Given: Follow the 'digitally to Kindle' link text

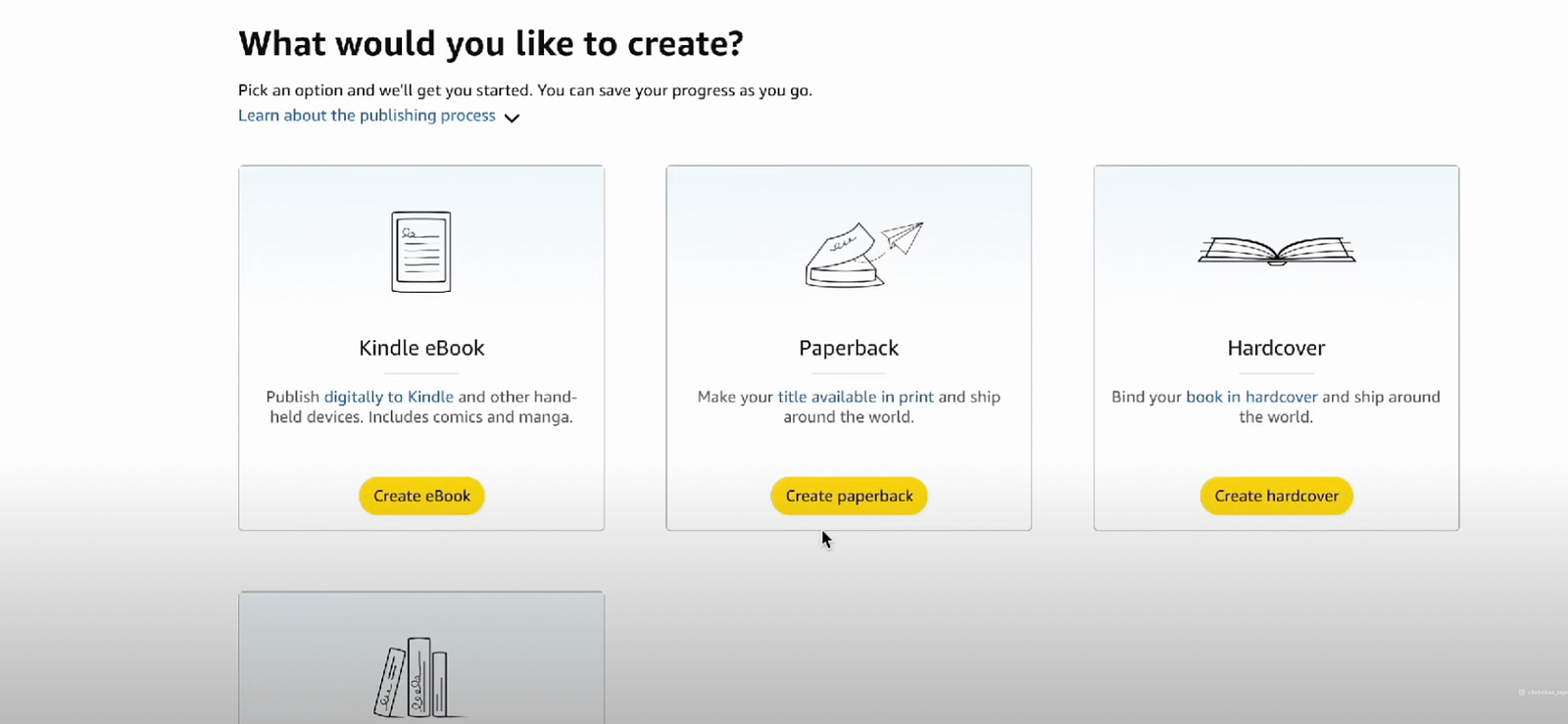Looking at the screenshot, I should (x=389, y=397).
